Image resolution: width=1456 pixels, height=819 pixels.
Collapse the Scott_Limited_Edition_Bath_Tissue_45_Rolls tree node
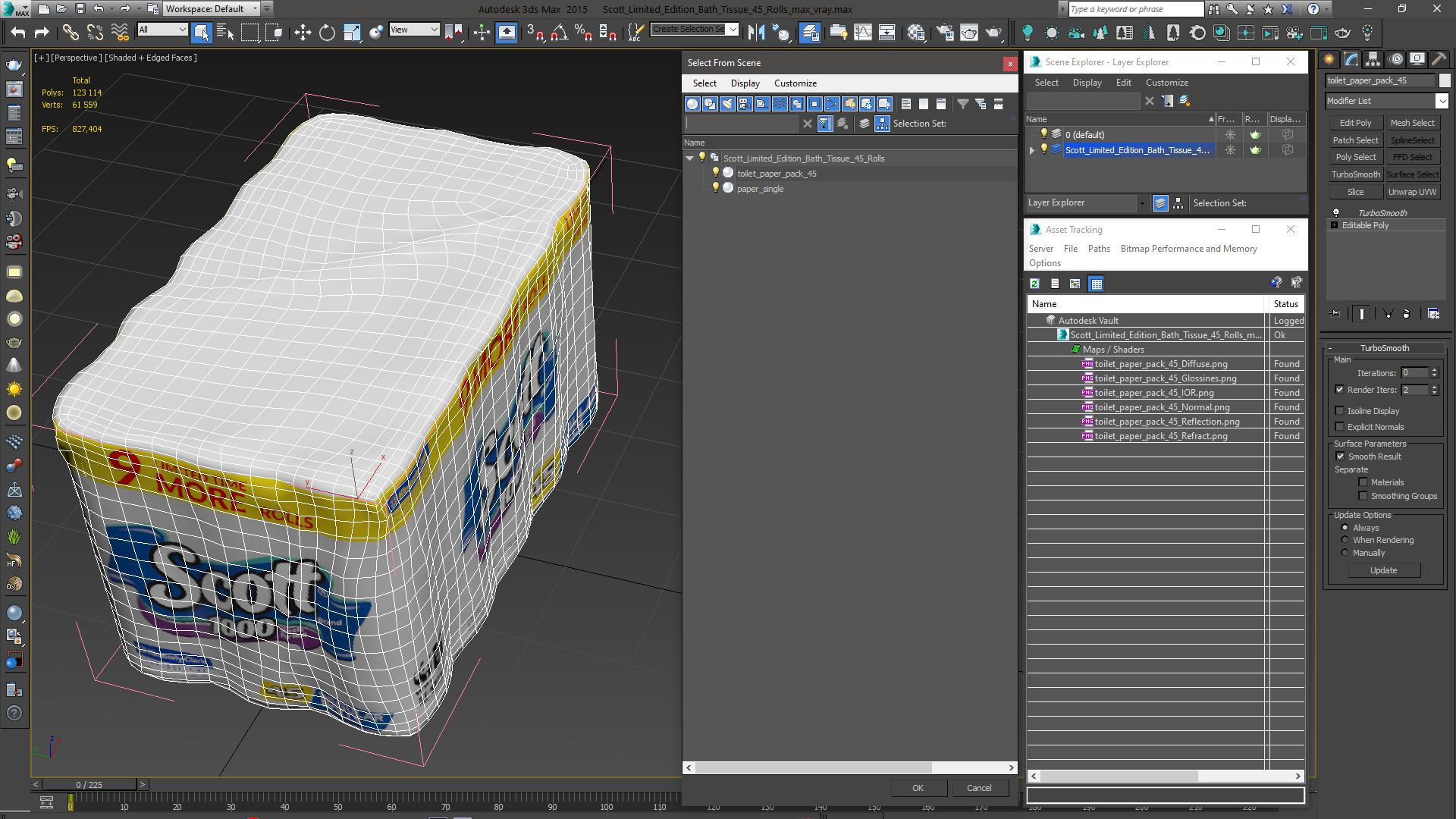pyautogui.click(x=689, y=158)
